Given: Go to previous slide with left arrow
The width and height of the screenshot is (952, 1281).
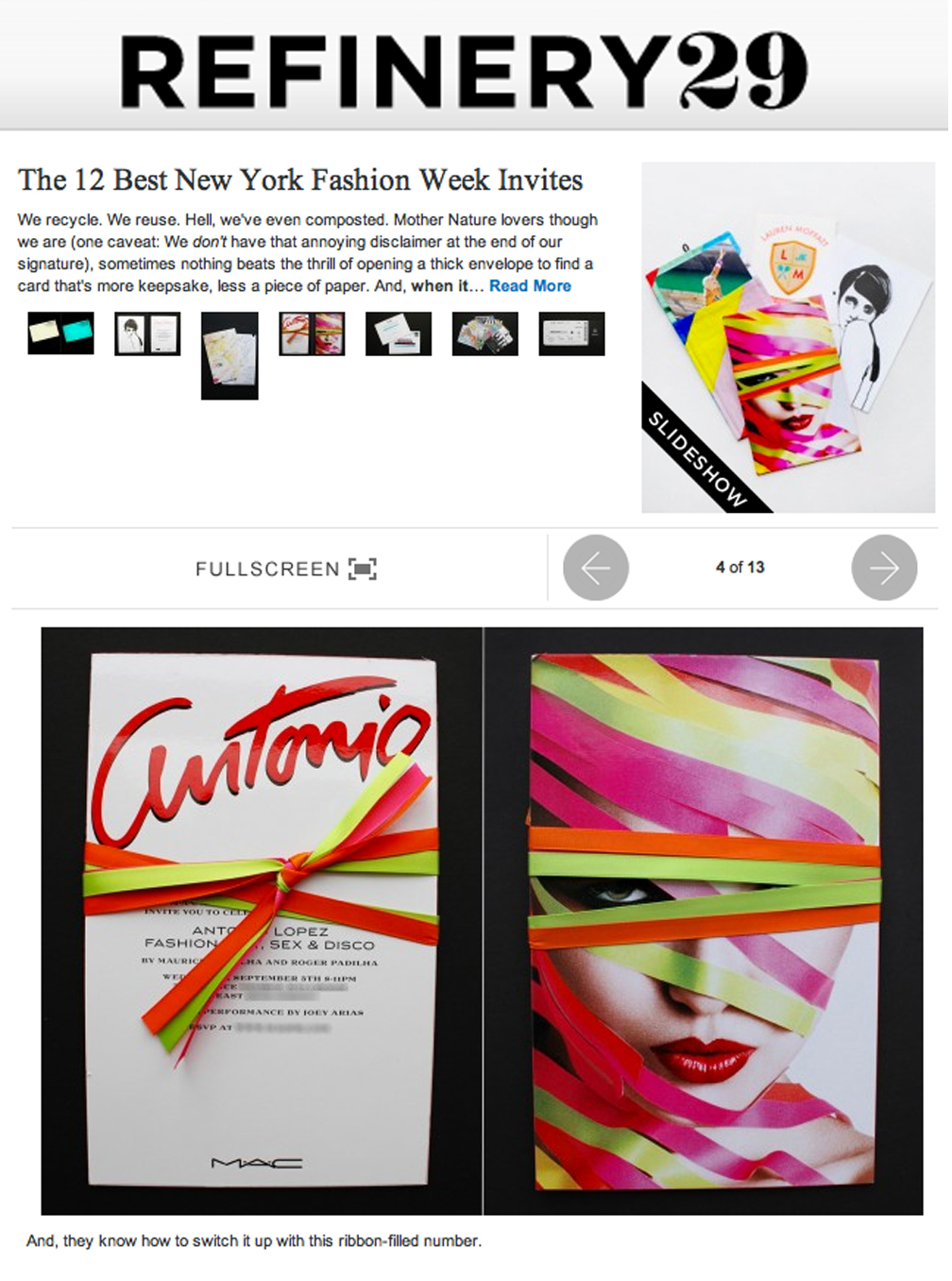Looking at the screenshot, I should (x=596, y=568).
